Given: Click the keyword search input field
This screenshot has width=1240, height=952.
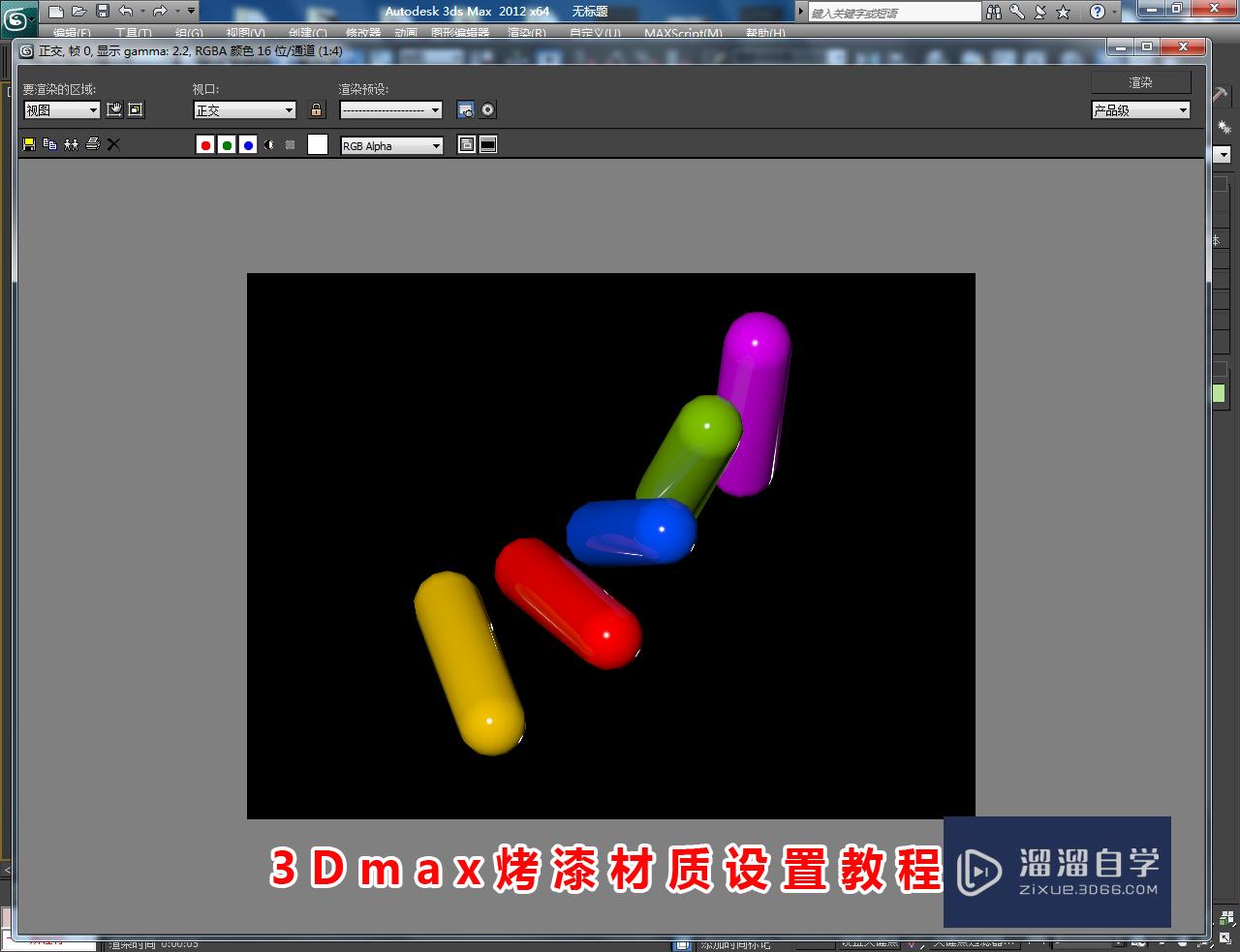Looking at the screenshot, I should (895, 13).
